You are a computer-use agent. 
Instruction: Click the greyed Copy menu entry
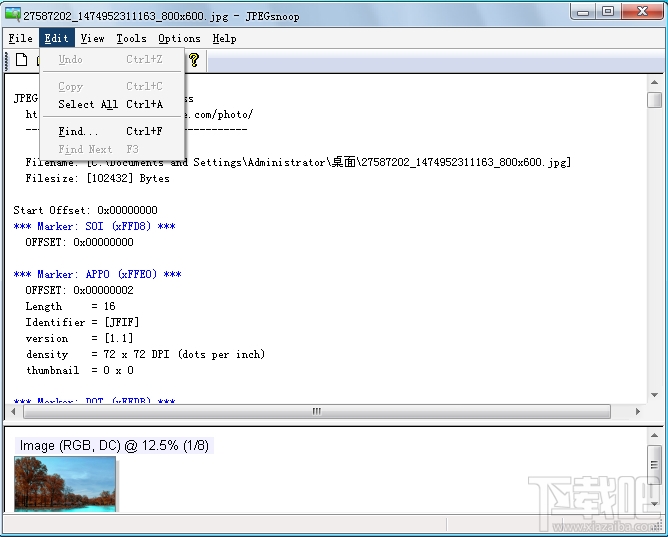pyautogui.click(x=112, y=86)
